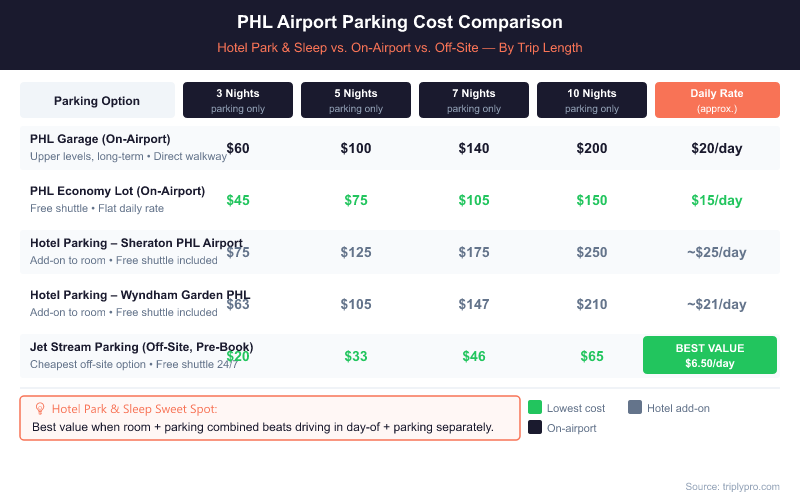Click the $15/day Economy Lot daily rate
Image resolution: width=800 pixels, height=500 pixels.
pyautogui.click(x=716, y=200)
